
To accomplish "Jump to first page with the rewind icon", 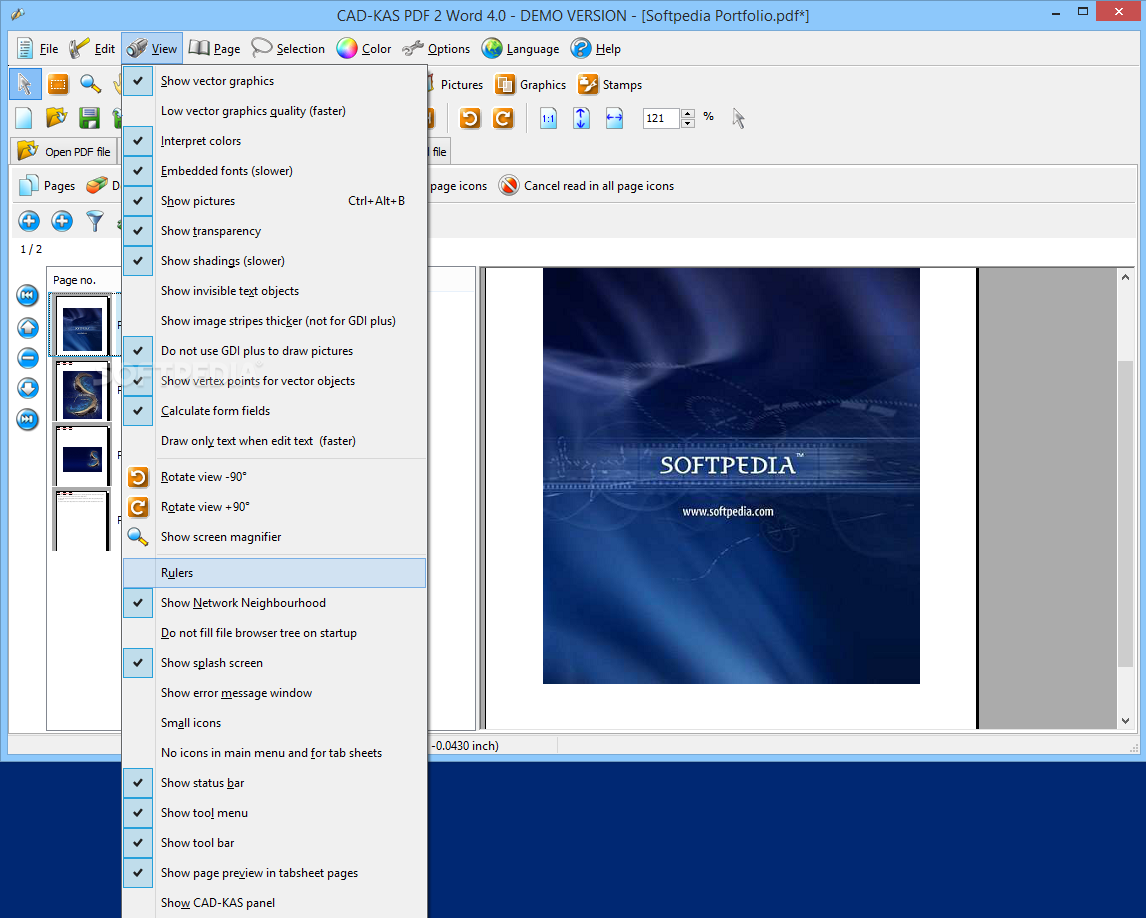I will pyautogui.click(x=28, y=295).
